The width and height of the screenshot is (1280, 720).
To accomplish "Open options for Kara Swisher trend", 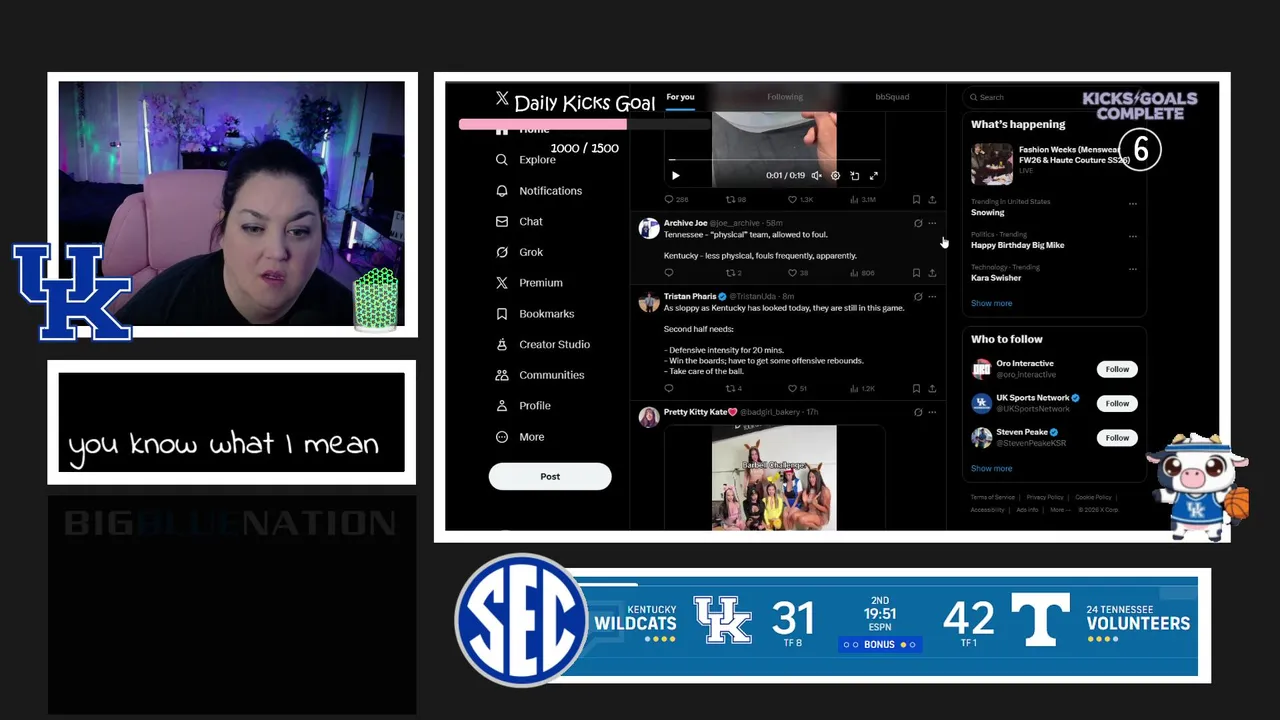I will [x=1133, y=269].
